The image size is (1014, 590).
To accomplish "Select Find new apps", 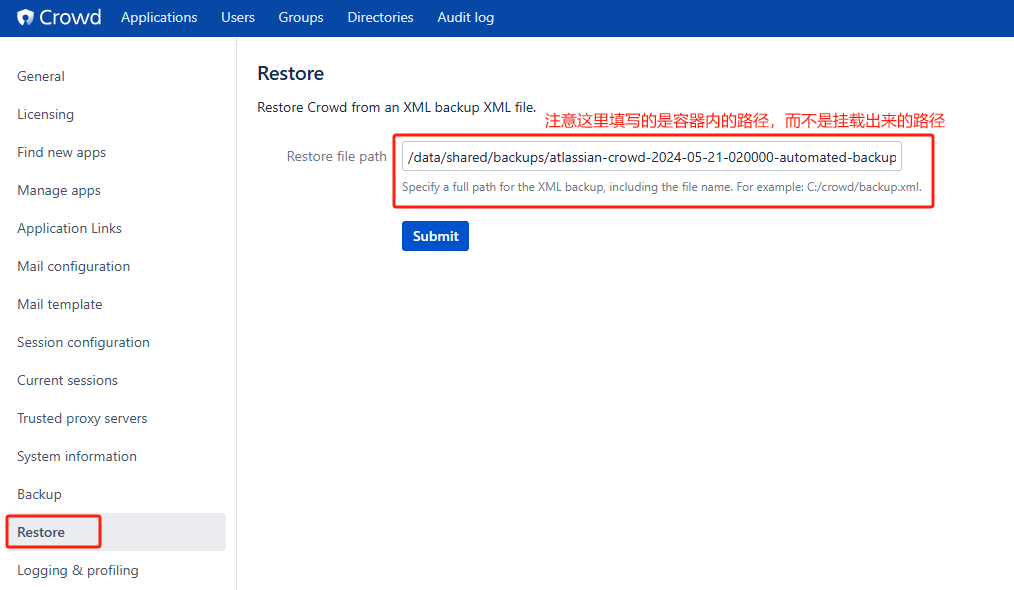I will pos(61,153).
